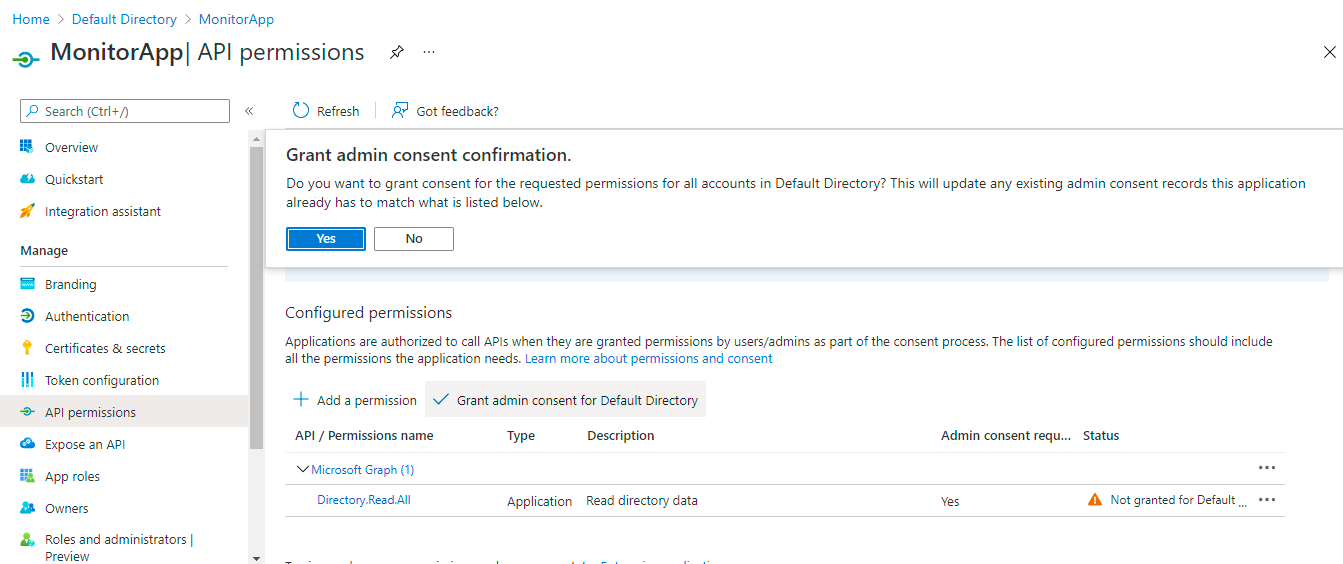
Task: Open Integration assistant in the sidebar
Action: [x=103, y=211]
